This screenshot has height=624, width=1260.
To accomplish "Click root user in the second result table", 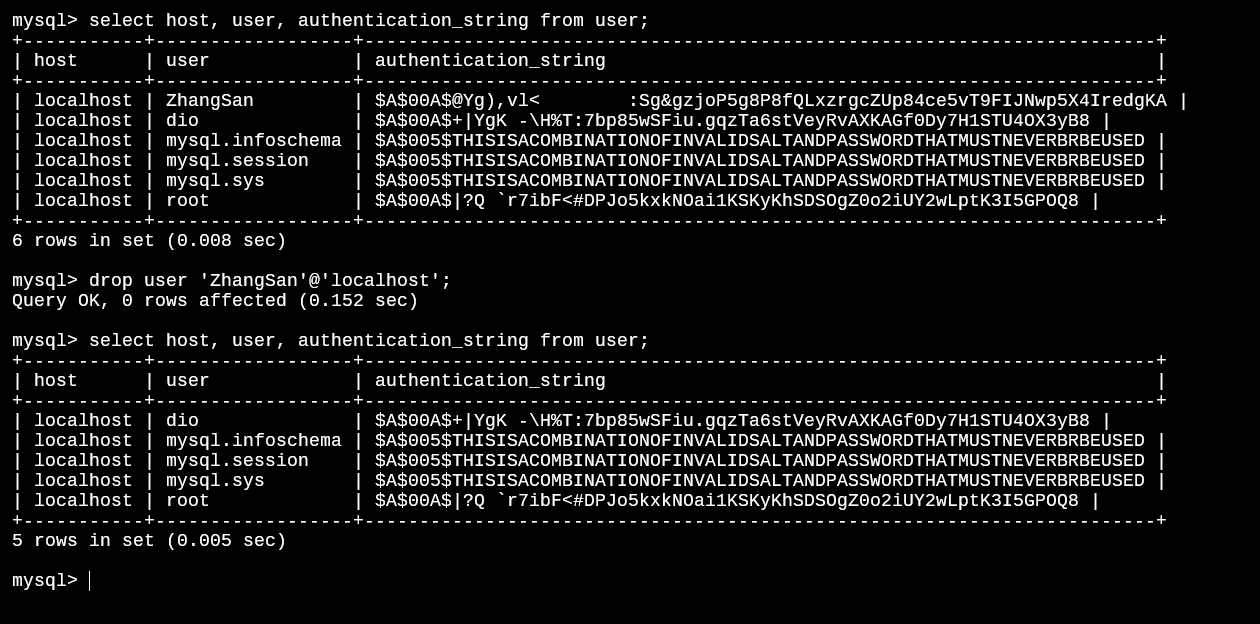I will coord(187,501).
